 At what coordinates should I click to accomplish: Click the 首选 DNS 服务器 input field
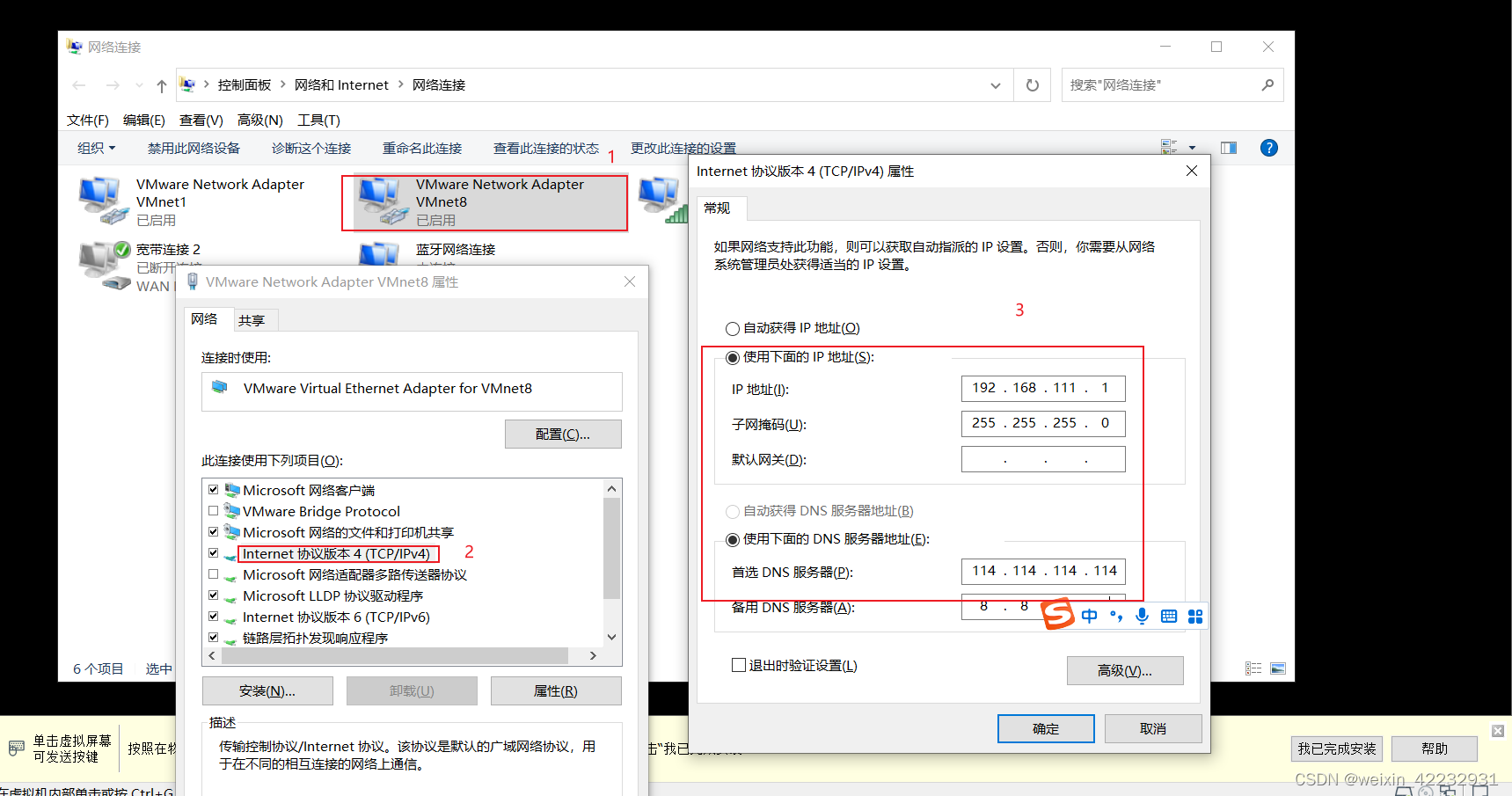tap(1043, 571)
